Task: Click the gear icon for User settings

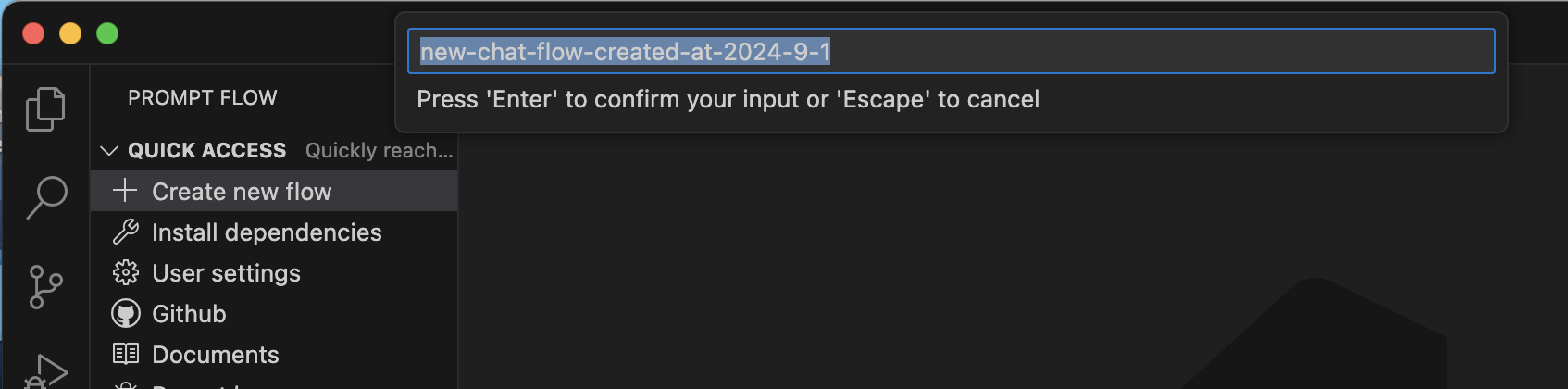Action: (125, 272)
